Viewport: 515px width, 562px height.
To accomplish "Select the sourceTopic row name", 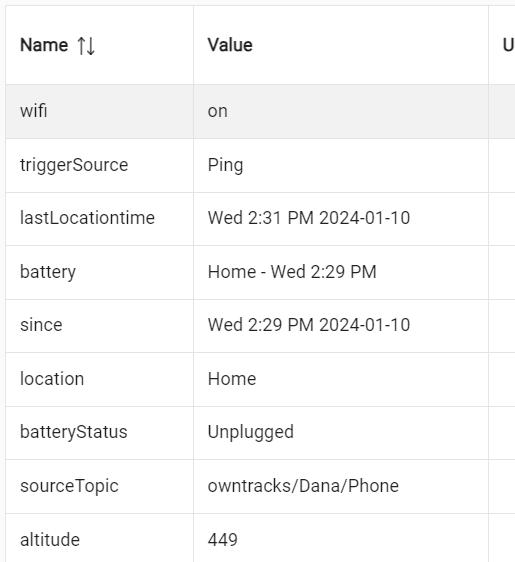I will (x=69, y=486).
